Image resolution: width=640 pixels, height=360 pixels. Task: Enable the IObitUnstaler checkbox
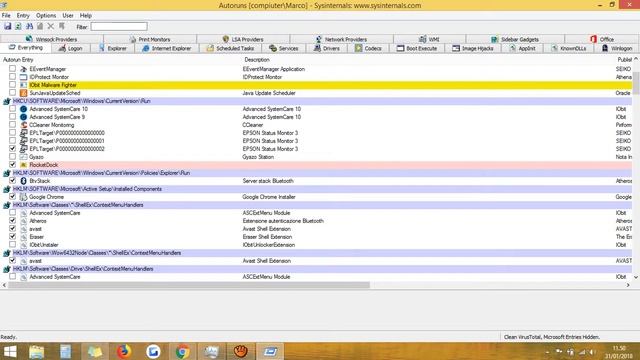[13, 244]
